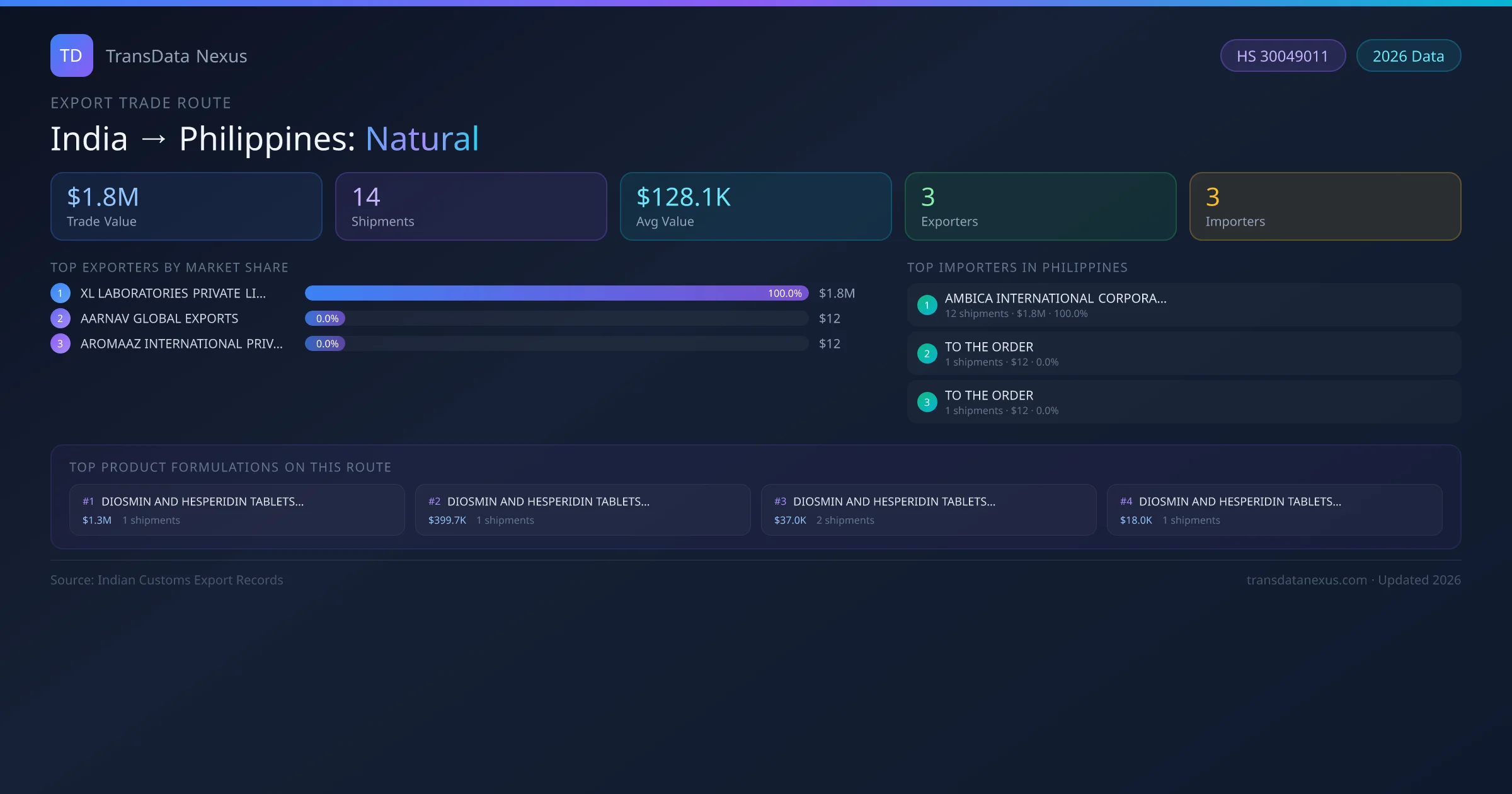Click the TD logo icon
The width and height of the screenshot is (1512, 794).
pyautogui.click(x=71, y=55)
